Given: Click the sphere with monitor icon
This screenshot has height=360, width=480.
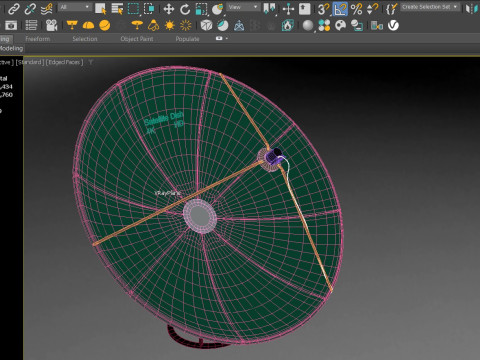Looking at the screenshot, I should [357, 25].
